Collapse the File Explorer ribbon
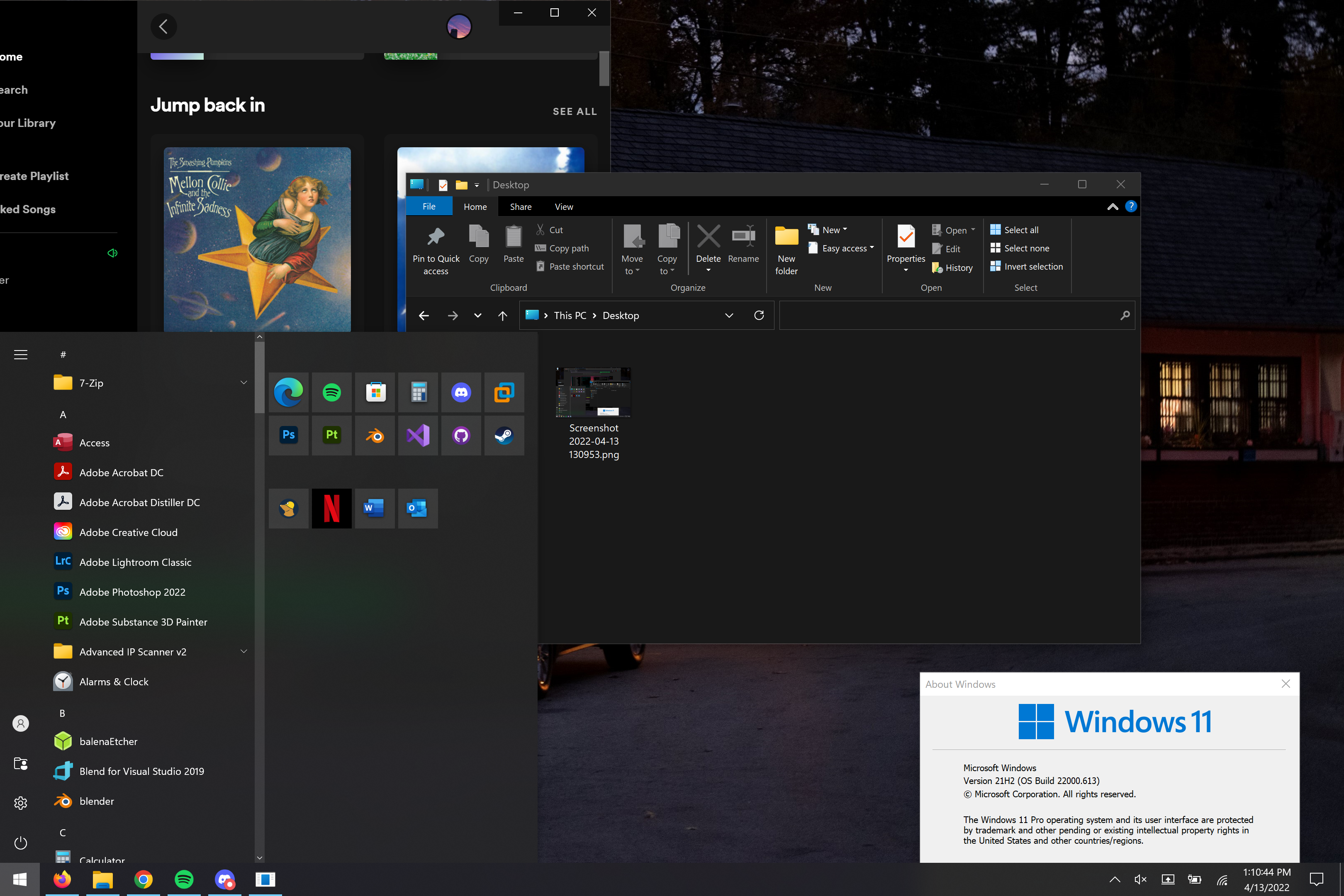 tap(1112, 207)
